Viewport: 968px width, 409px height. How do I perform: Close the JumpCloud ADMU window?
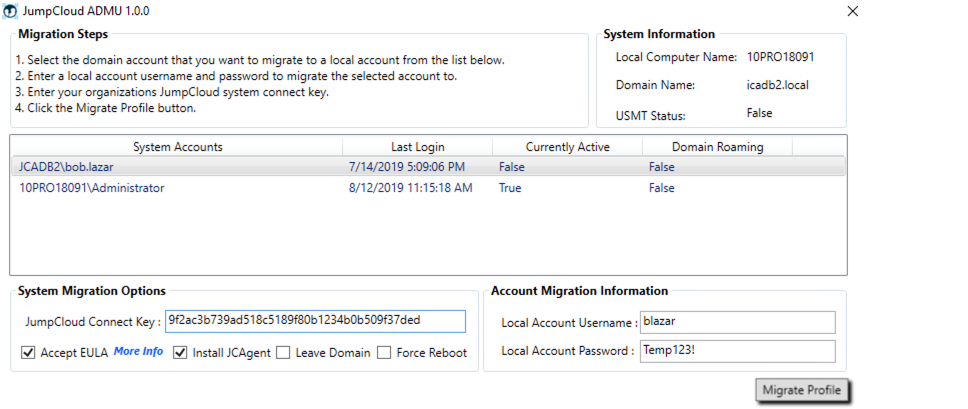(x=851, y=12)
